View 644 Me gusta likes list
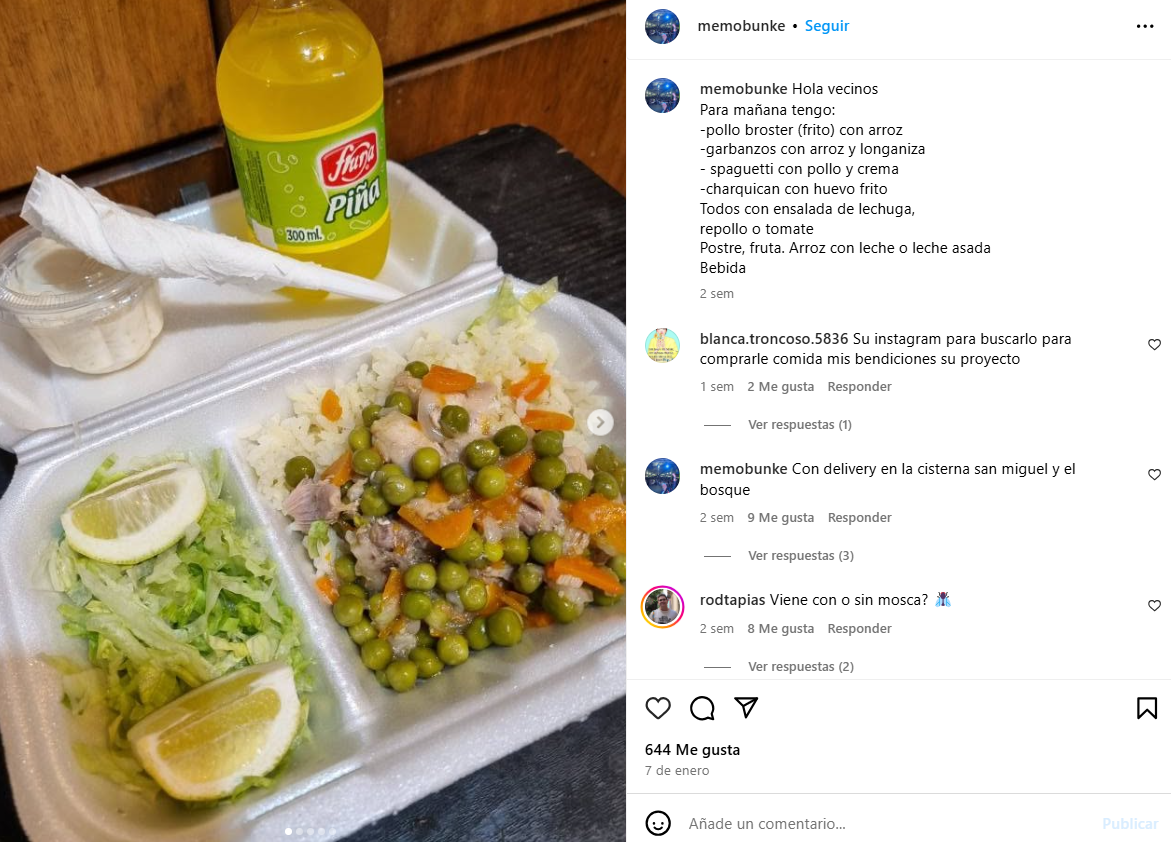Screen dimensions: 1171x842 (x=692, y=749)
